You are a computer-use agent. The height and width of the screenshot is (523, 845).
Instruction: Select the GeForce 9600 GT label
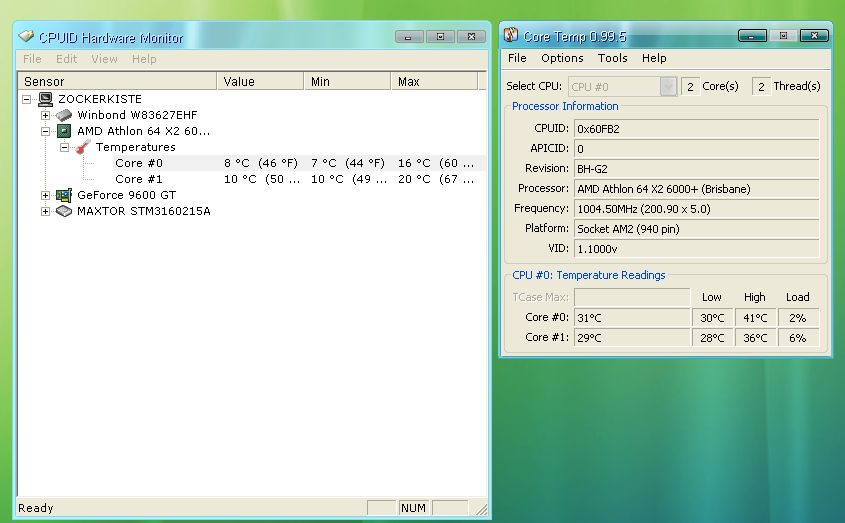coord(126,195)
